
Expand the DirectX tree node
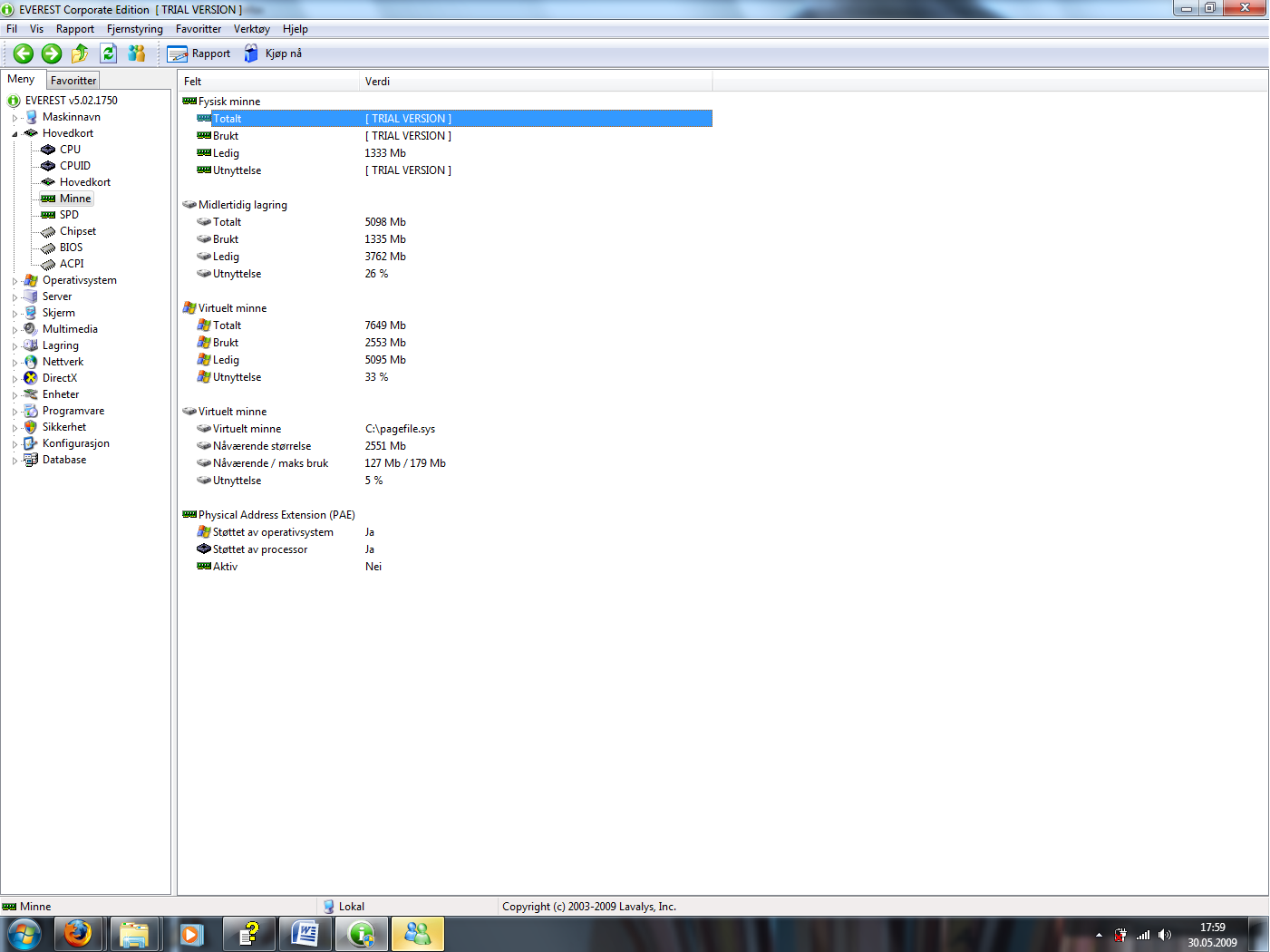tap(15, 379)
